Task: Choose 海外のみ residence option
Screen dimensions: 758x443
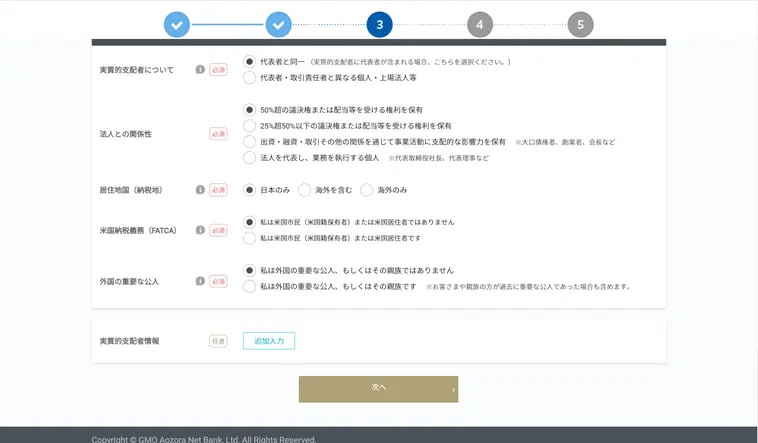Action: point(367,190)
